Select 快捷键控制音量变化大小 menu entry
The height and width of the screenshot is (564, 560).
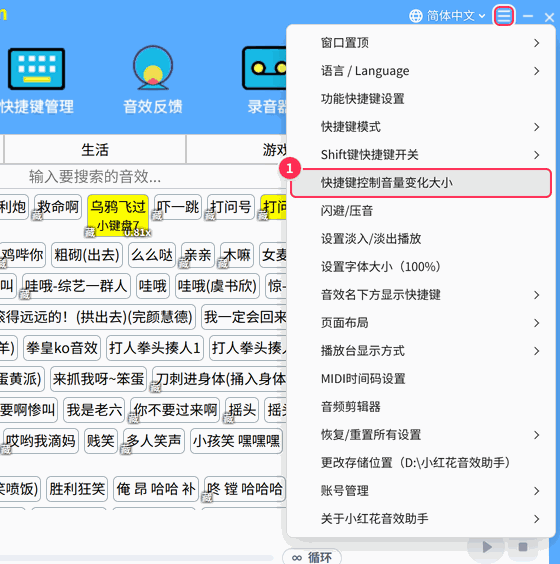click(x=421, y=183)
